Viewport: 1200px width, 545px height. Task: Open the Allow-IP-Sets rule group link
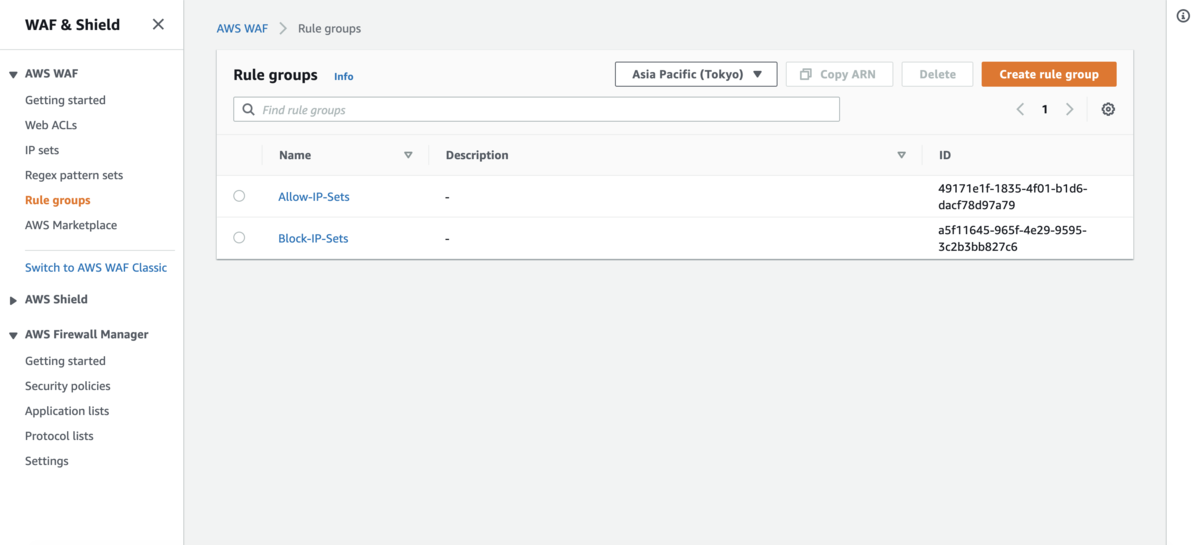(x=314, y=197)
